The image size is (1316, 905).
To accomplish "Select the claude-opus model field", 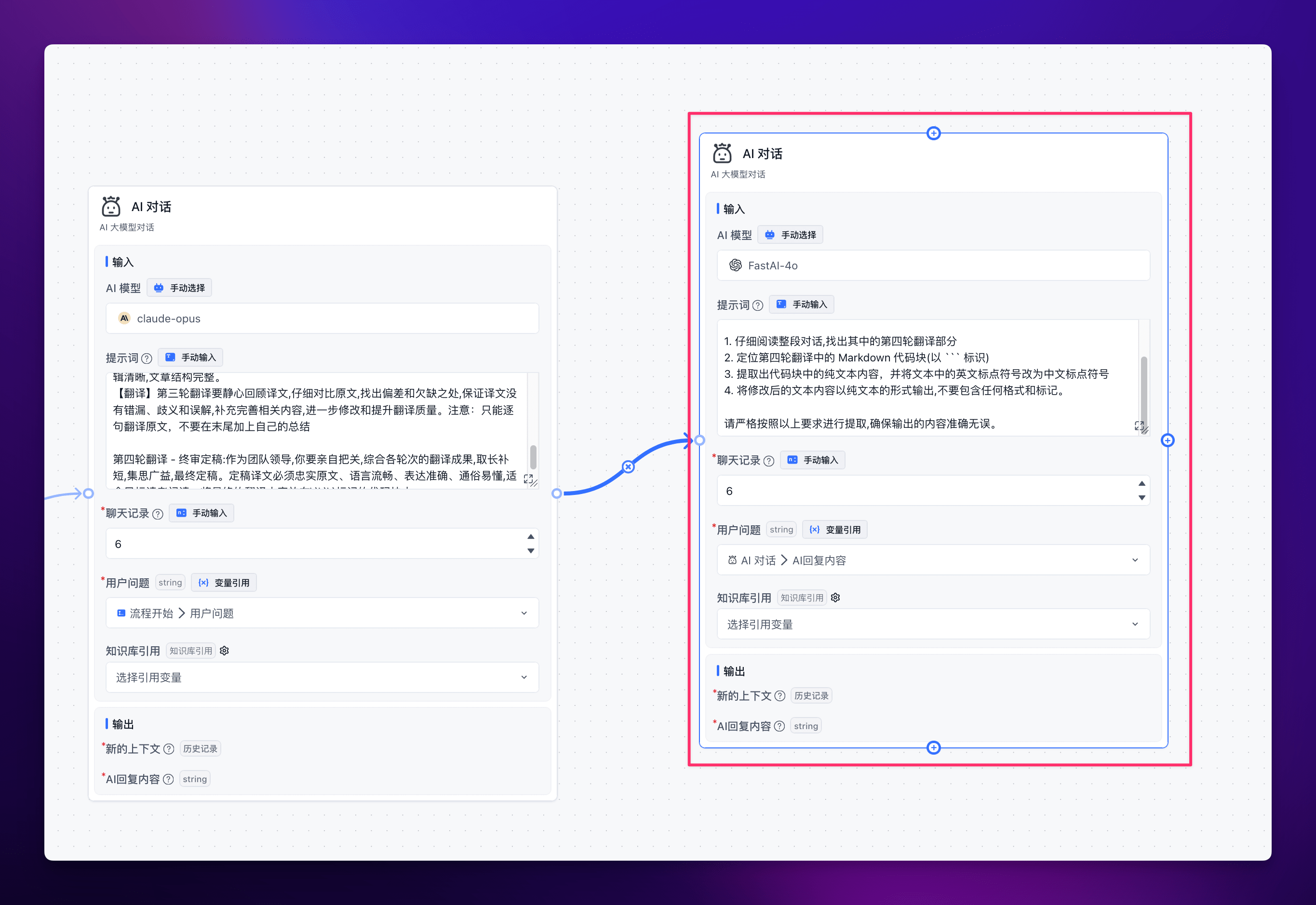I will point(322,319).
